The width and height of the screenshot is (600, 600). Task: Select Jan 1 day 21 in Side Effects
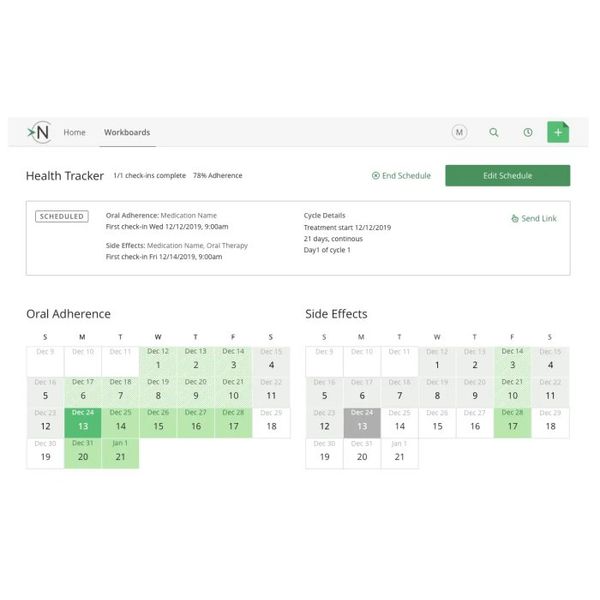399,452
